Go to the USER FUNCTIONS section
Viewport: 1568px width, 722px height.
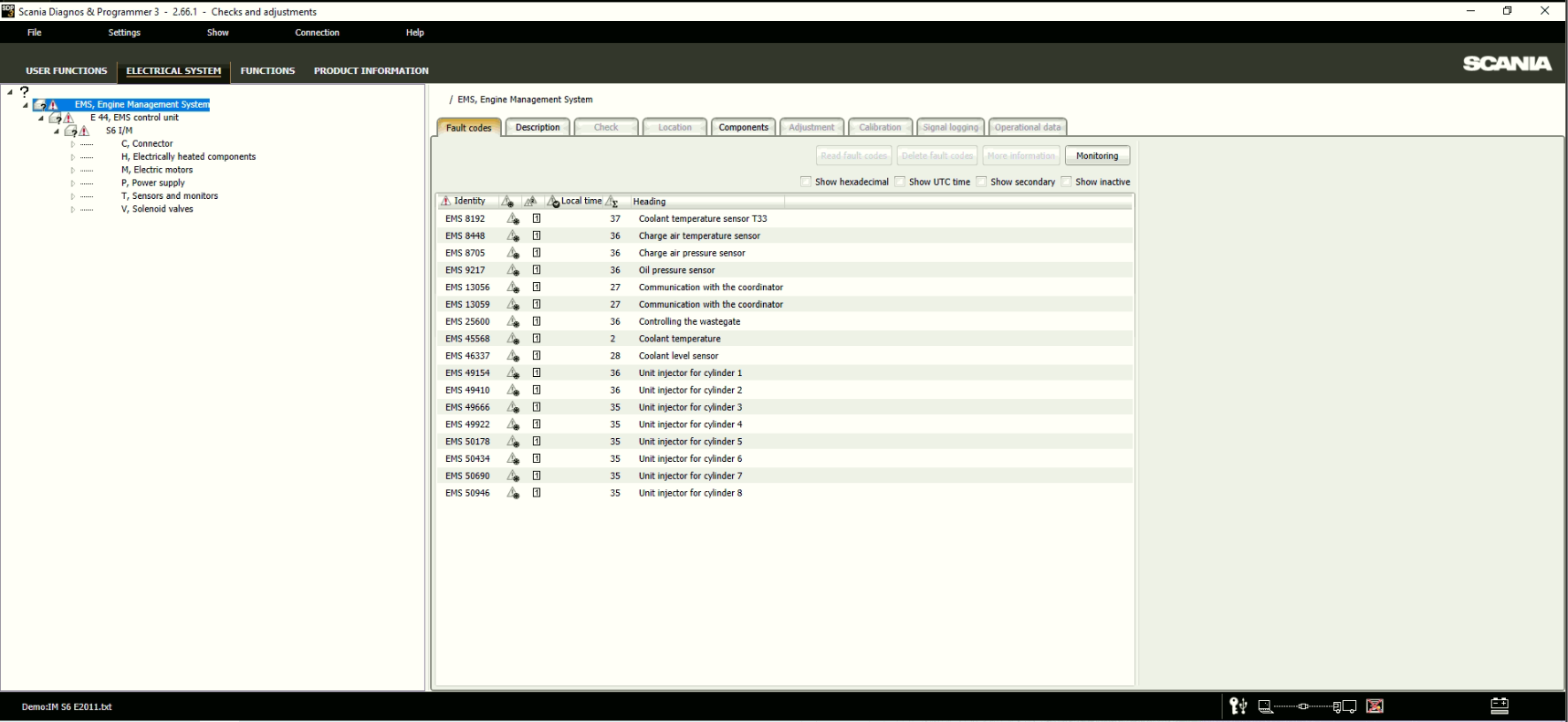[x=66, y=70]
